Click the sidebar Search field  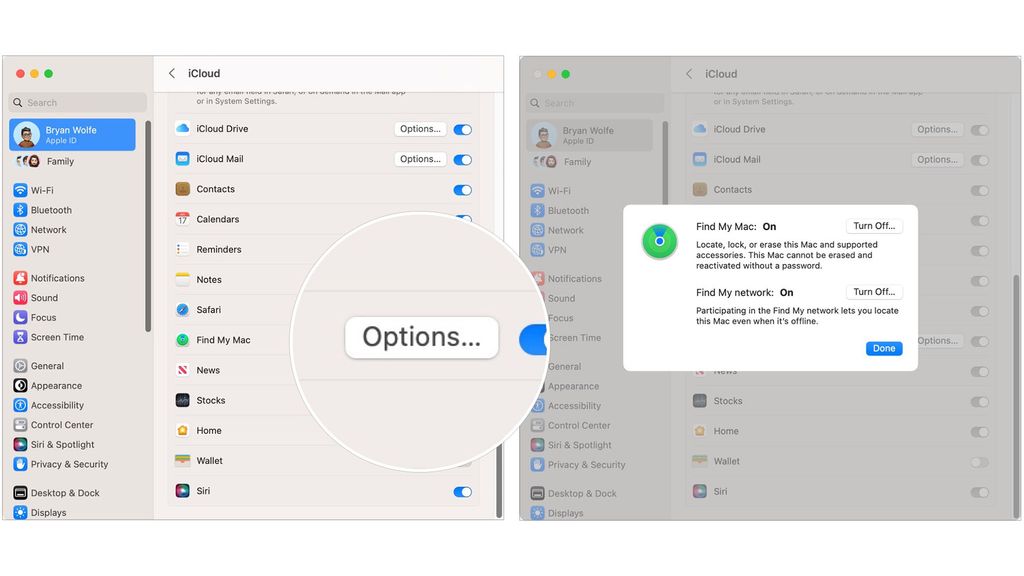click(x=77, y=102)
